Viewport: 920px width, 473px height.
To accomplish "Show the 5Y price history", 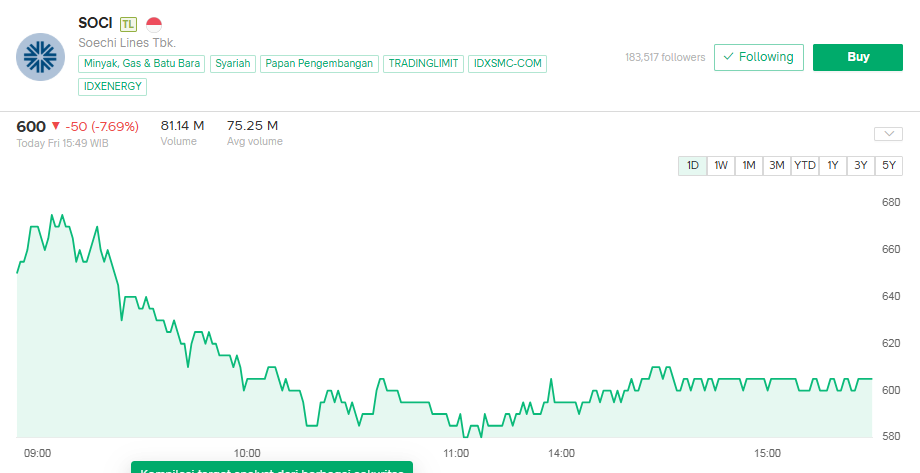I will click(888, 166).
